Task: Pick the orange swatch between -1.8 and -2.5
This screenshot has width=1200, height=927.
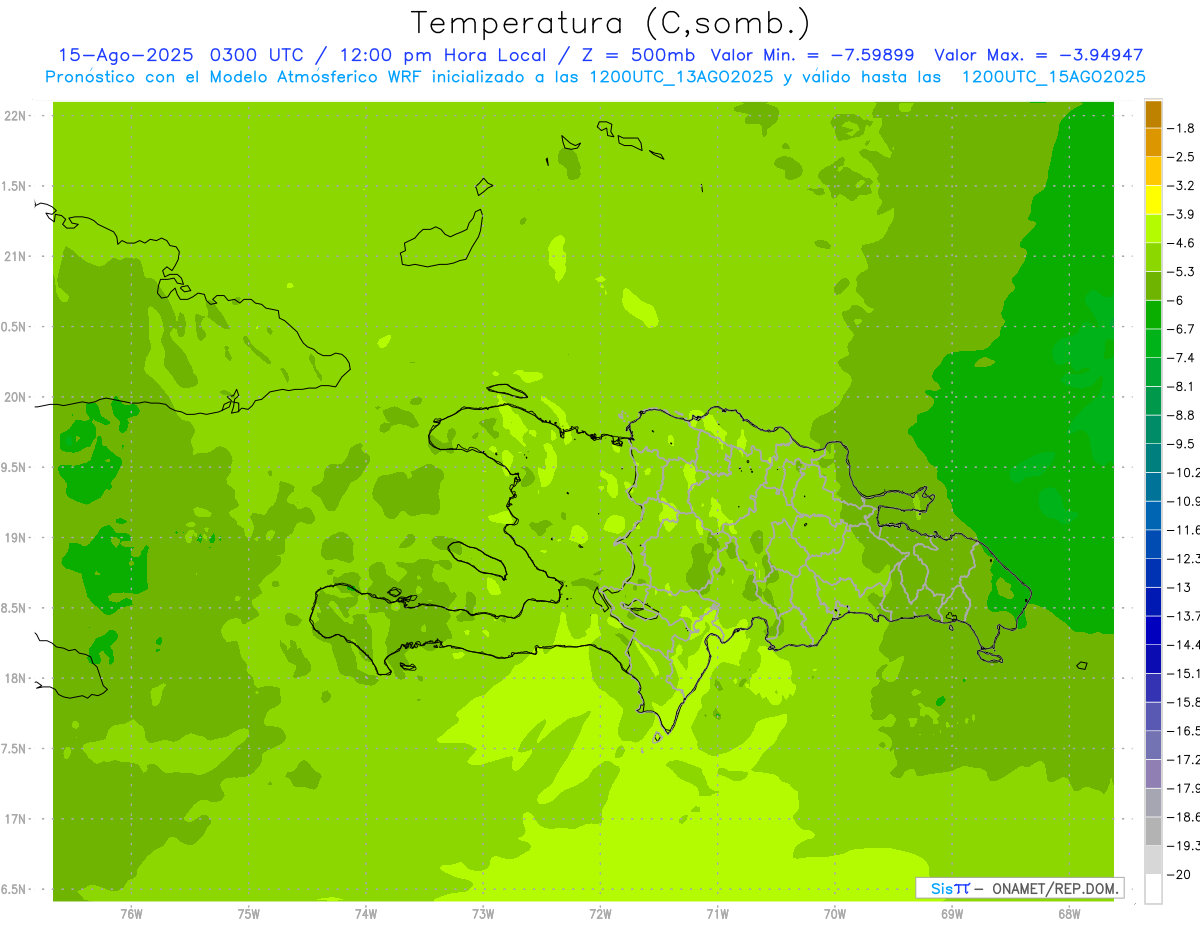Action: pos(1153,143)
